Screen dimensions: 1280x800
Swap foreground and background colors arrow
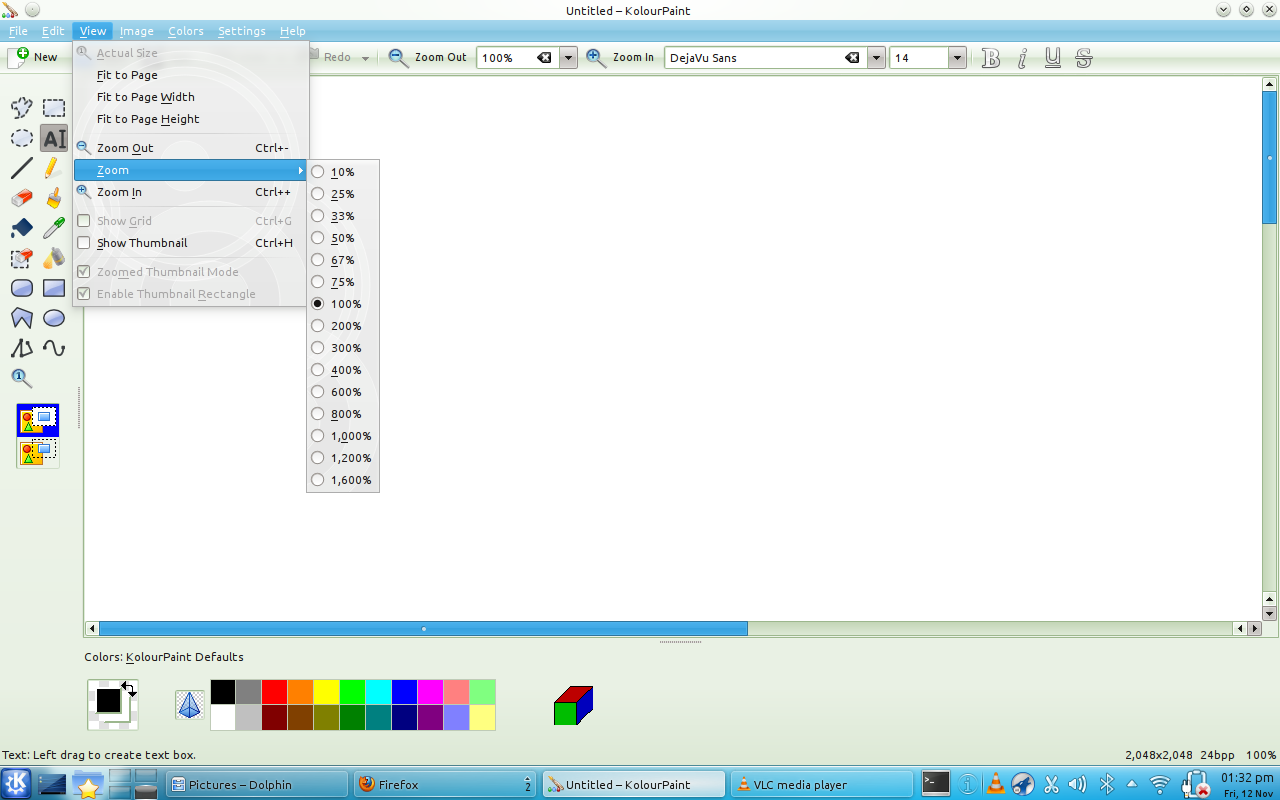(129, 688)
